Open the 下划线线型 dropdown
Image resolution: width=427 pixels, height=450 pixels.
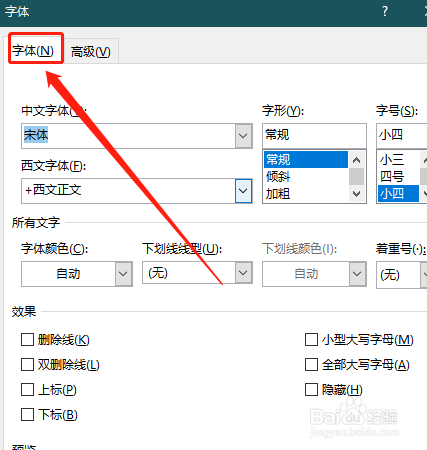coord(243,273)
